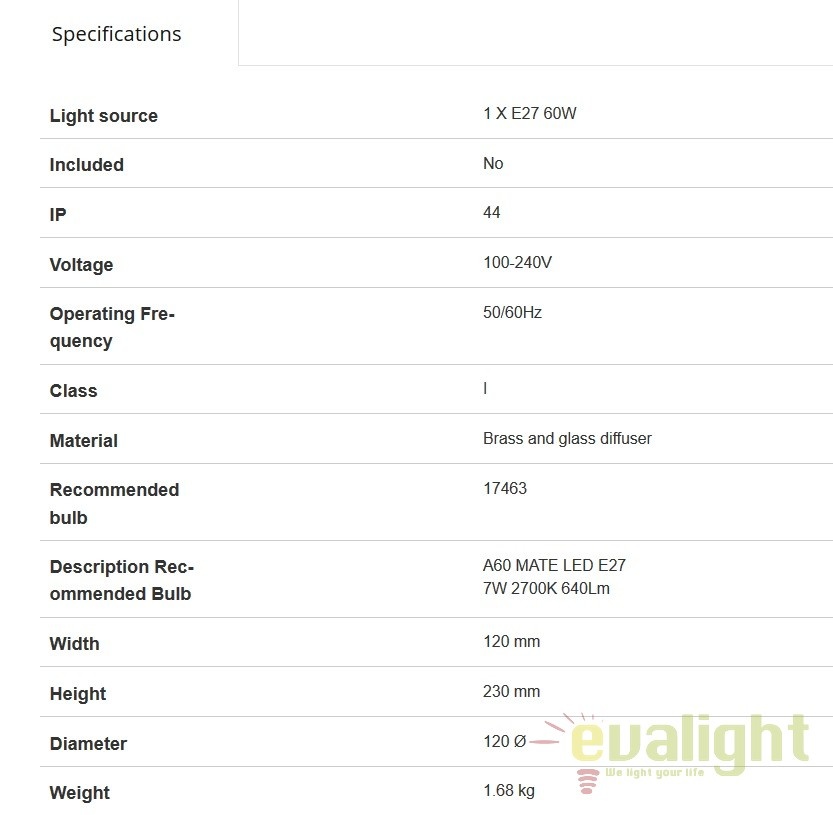Open the Specifications tab
This screenshot has width=833, height=815.
(116, 34)
